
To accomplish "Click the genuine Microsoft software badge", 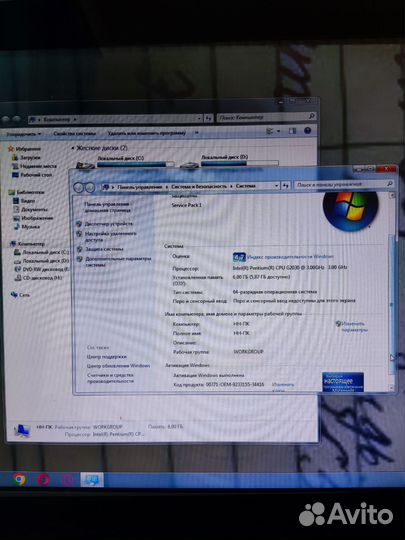I will point(343,382).
